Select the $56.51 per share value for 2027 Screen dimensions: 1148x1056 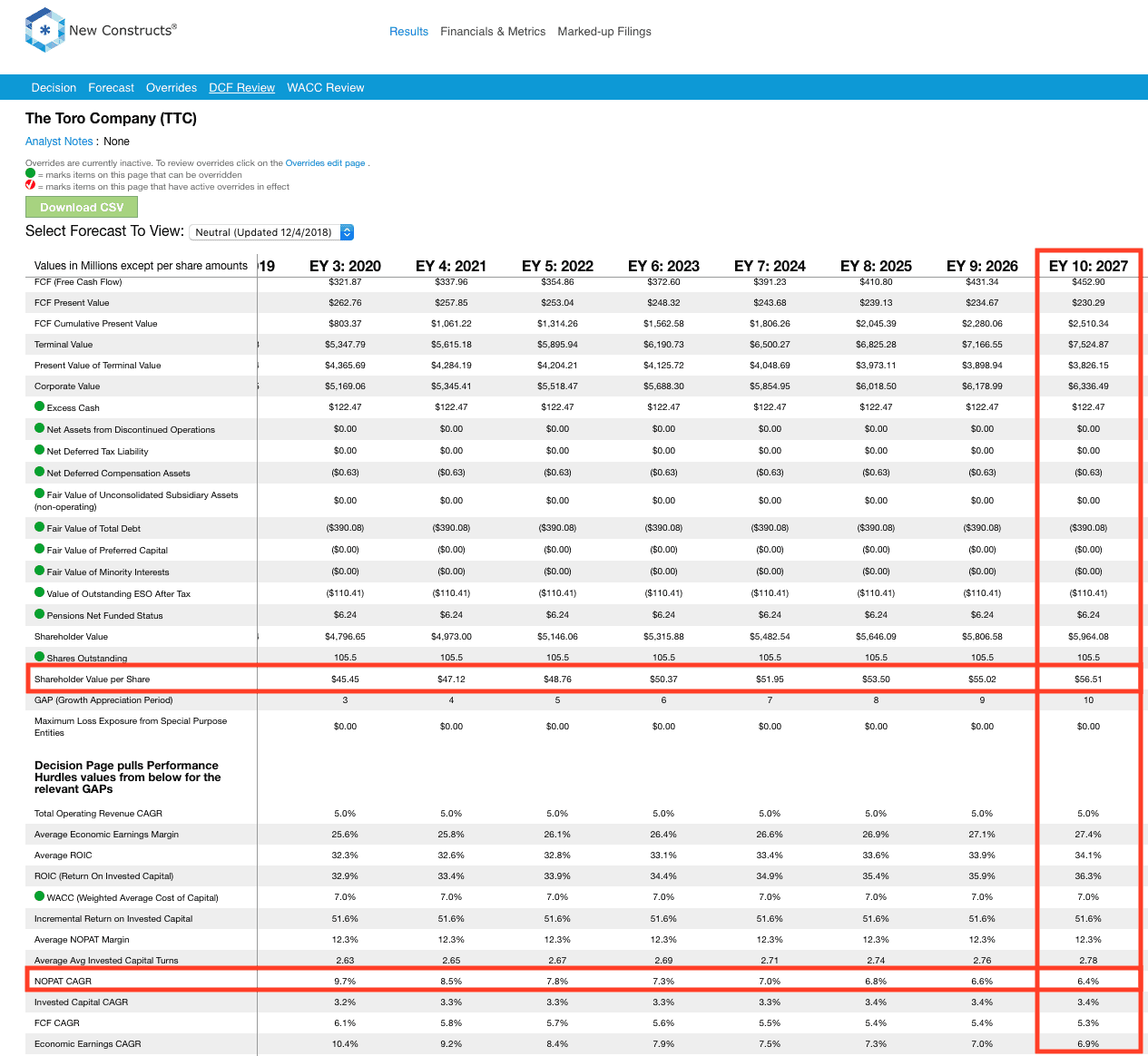click(1088, 679)
